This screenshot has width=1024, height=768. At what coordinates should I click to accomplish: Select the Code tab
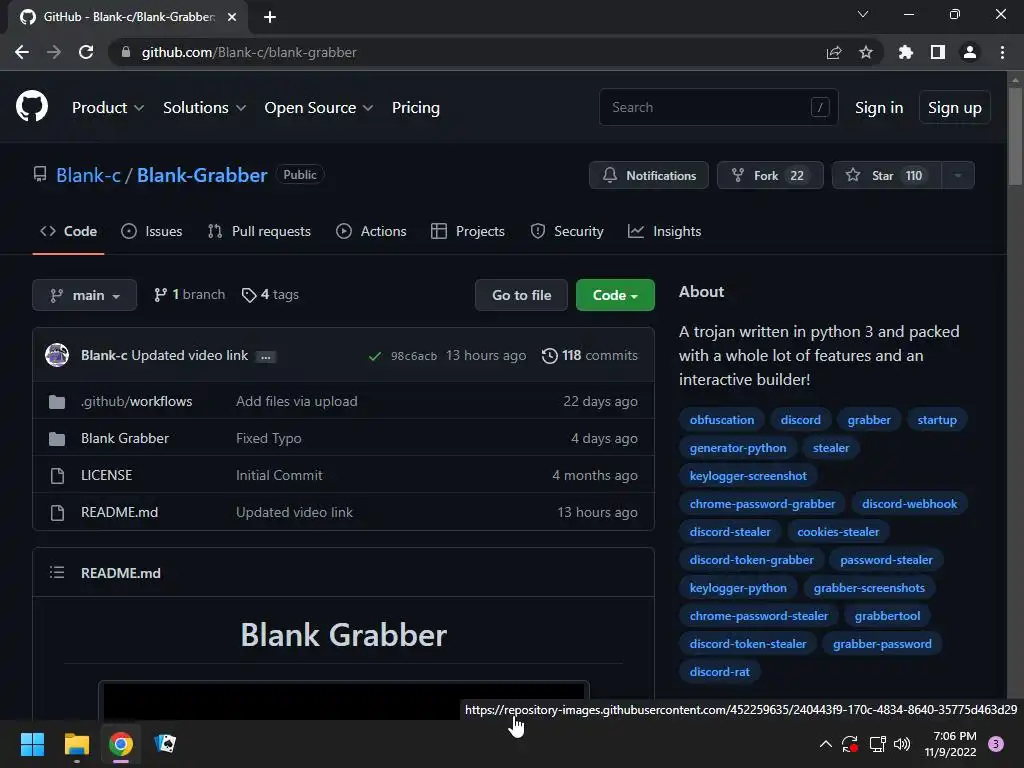69,231
